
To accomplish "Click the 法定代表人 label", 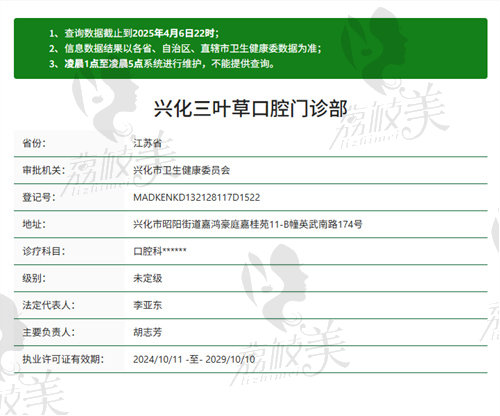I will [x=49, y=305].
